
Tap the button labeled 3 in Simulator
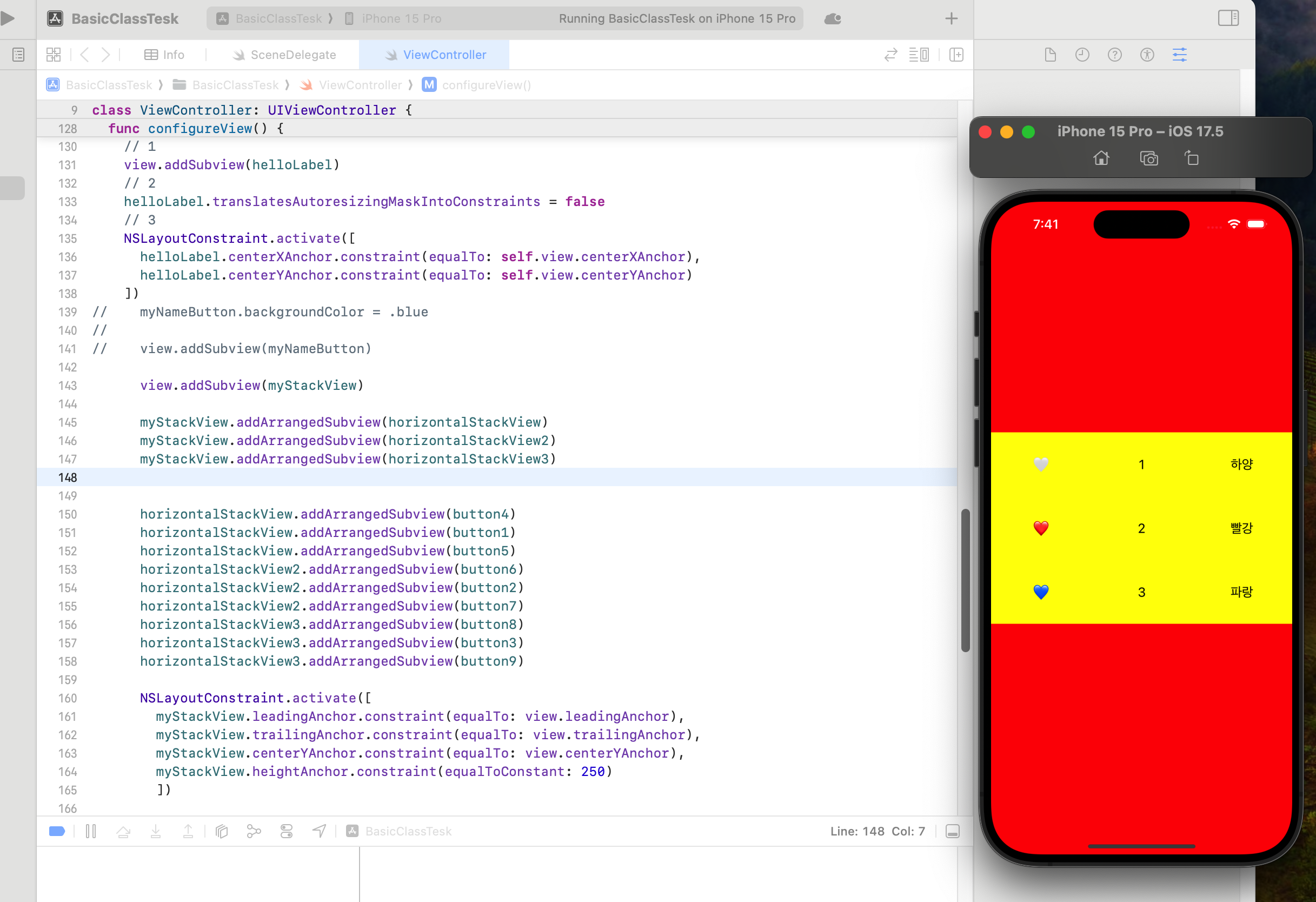(x=1141, y=592)
